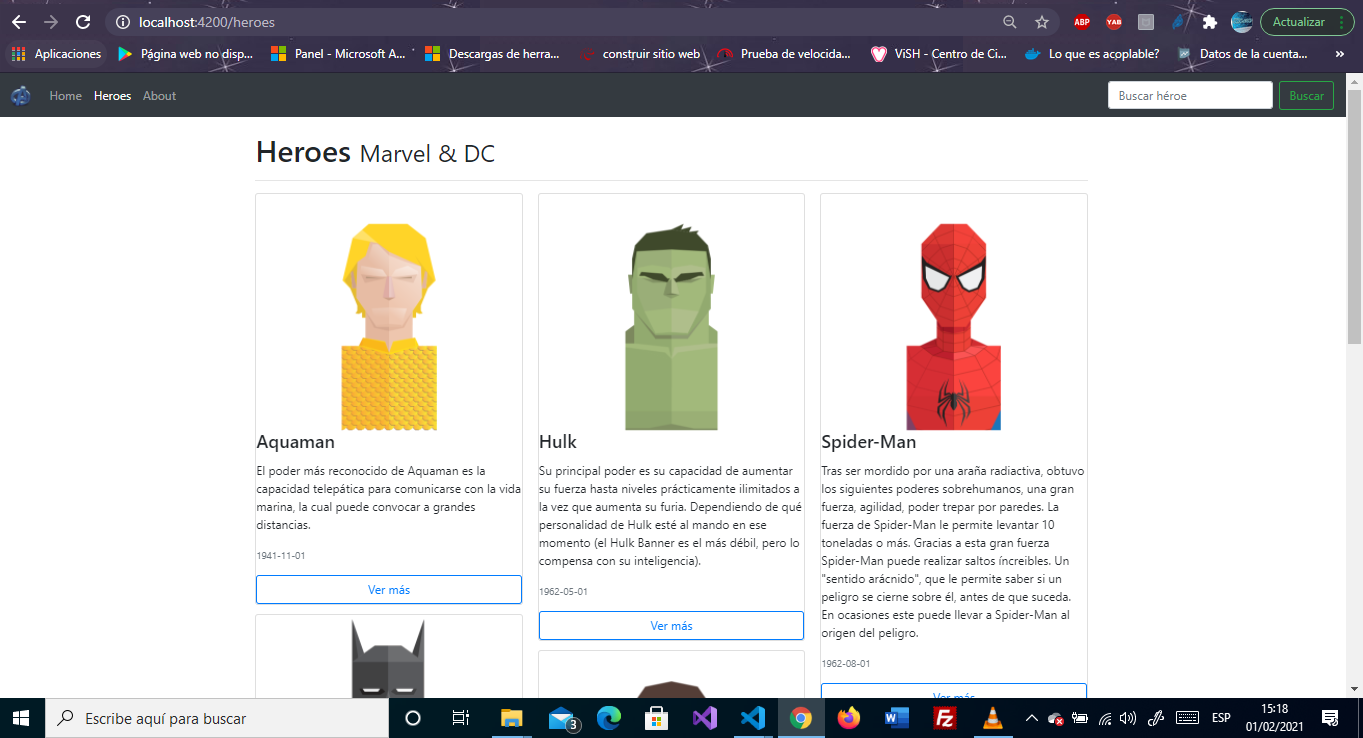Viewport: 1363px width, 738px height.
Task: Click the Aquaman hero image
Action: click(x=389, y=327)
